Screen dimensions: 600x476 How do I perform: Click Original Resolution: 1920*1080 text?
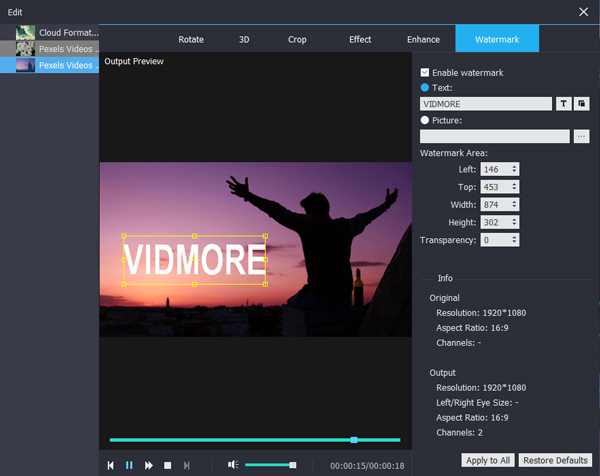[x=481, y=313]
